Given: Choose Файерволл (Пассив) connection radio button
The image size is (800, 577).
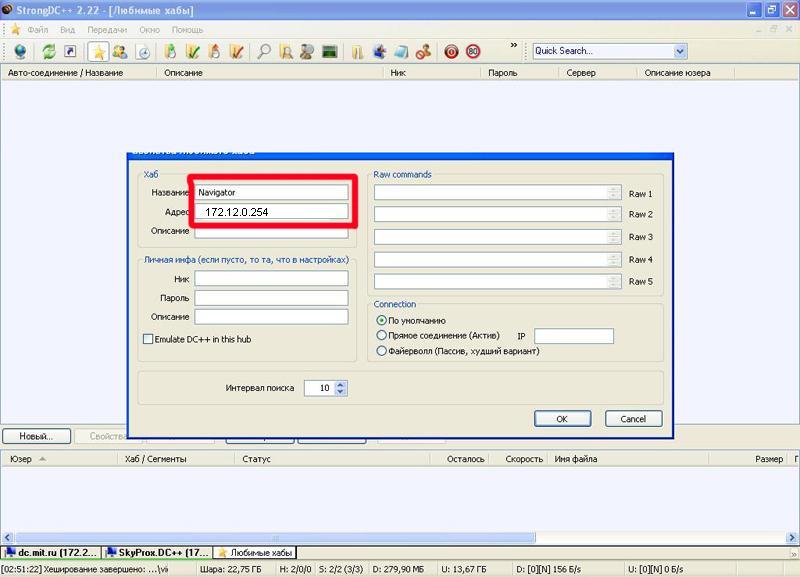Looking at the screenshot, I should pos(381,351).
